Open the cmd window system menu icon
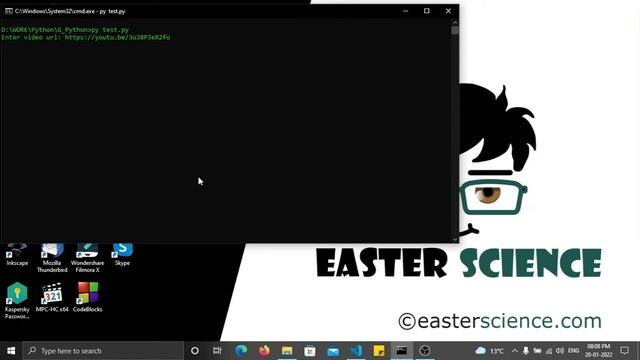Viewport: 640px width, 360px height. click(x=9, y=11)
